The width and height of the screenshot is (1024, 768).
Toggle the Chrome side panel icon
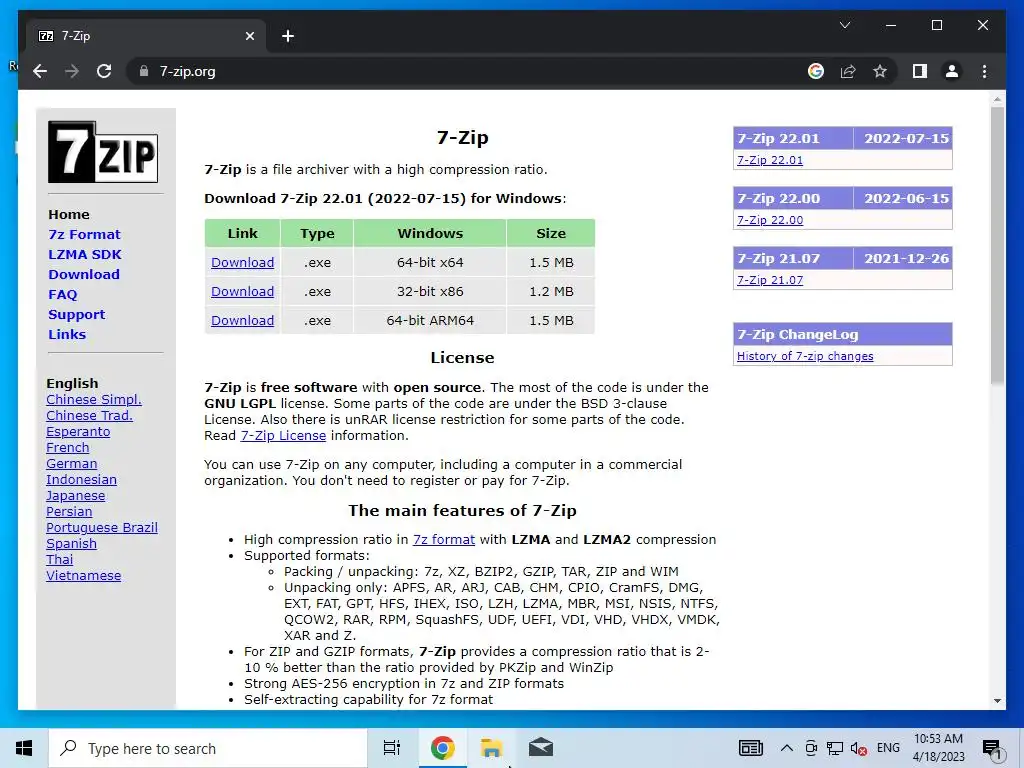pos(920,71)
